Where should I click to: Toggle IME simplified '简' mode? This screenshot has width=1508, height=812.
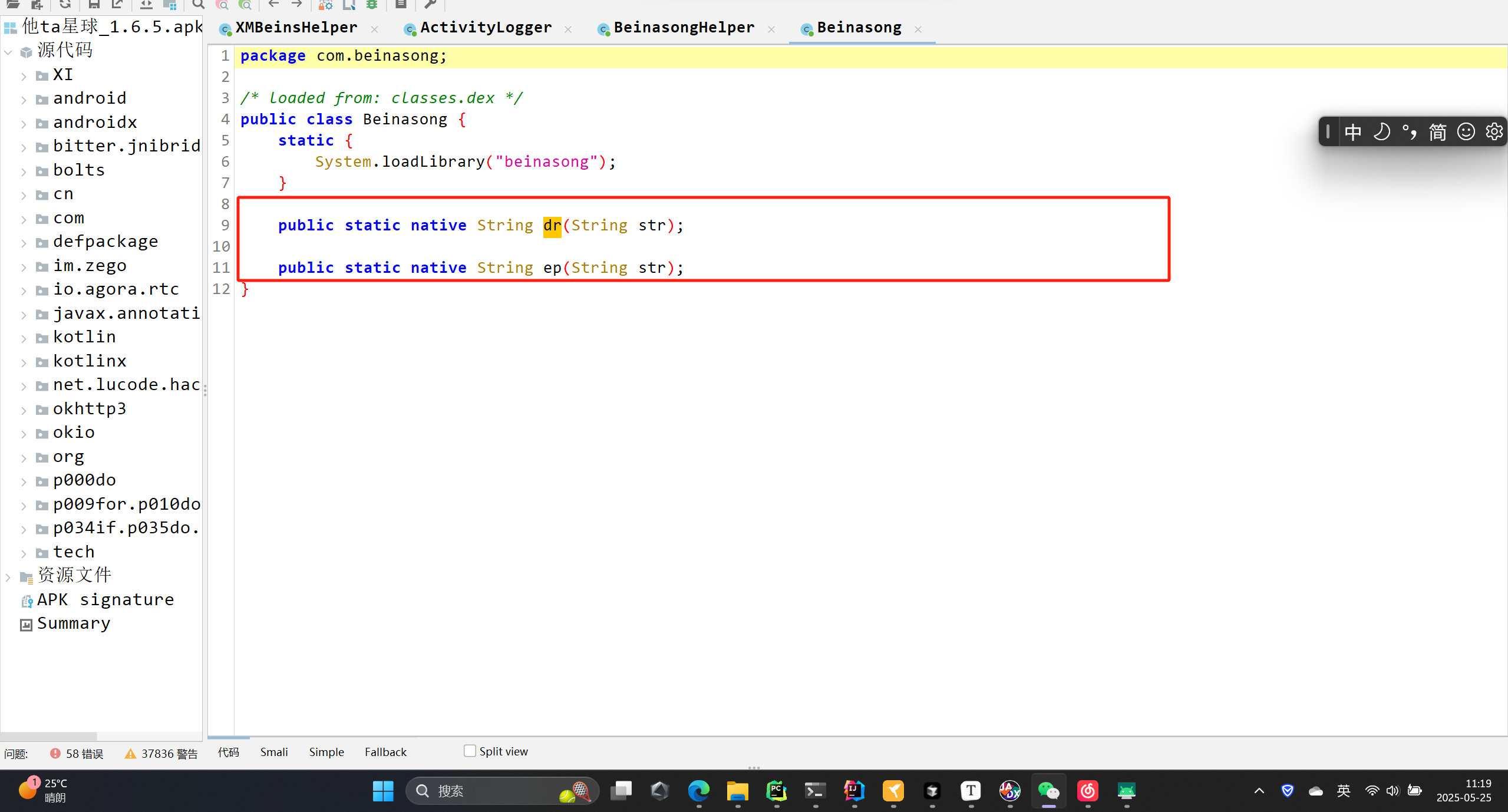pyautogui.click(x=1437, y=131)
